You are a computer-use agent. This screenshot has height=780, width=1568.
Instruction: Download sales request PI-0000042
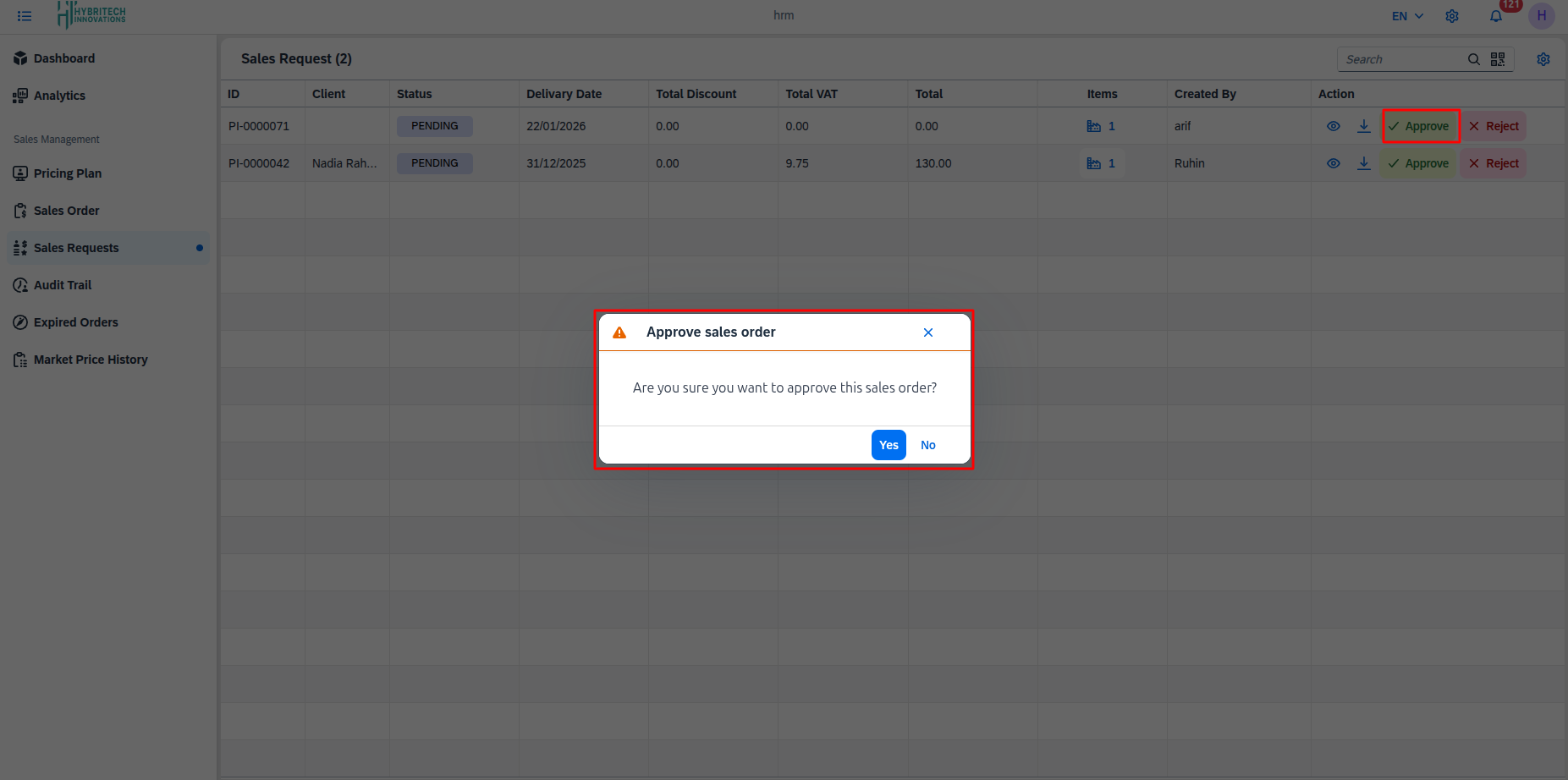point(1363,163)
